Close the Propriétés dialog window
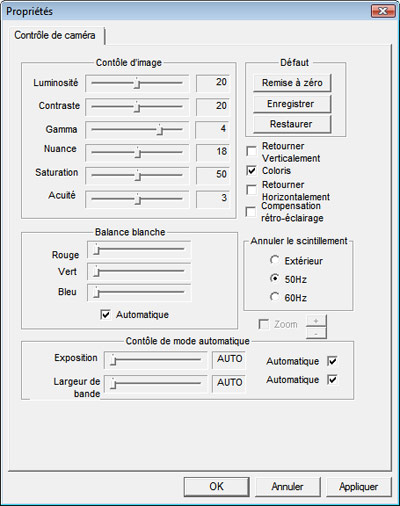Screen dimensions: 400x506 [383, 11]
